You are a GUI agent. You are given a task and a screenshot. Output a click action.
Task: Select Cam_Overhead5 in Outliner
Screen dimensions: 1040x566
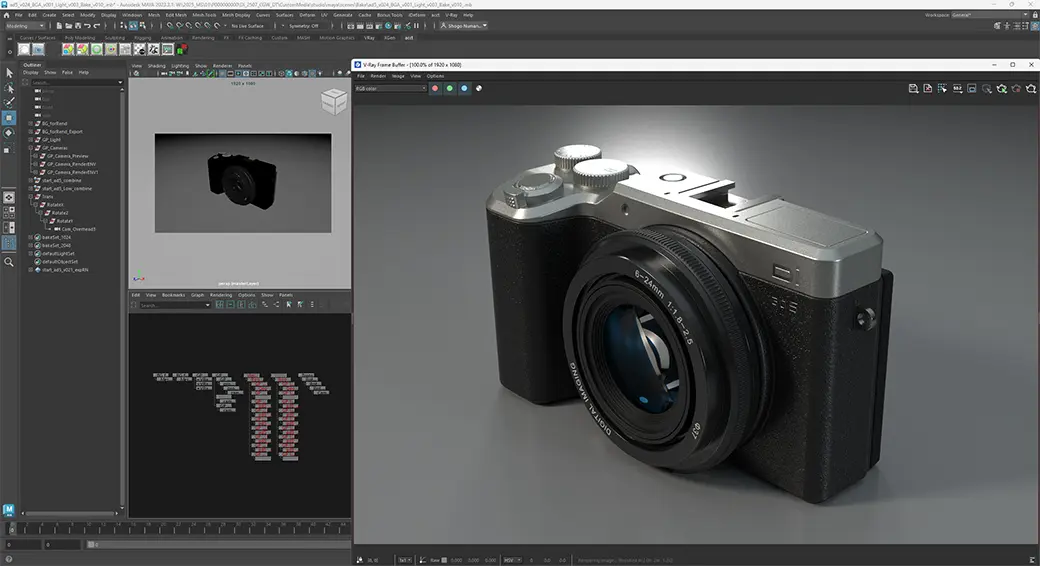pos(79,229)
